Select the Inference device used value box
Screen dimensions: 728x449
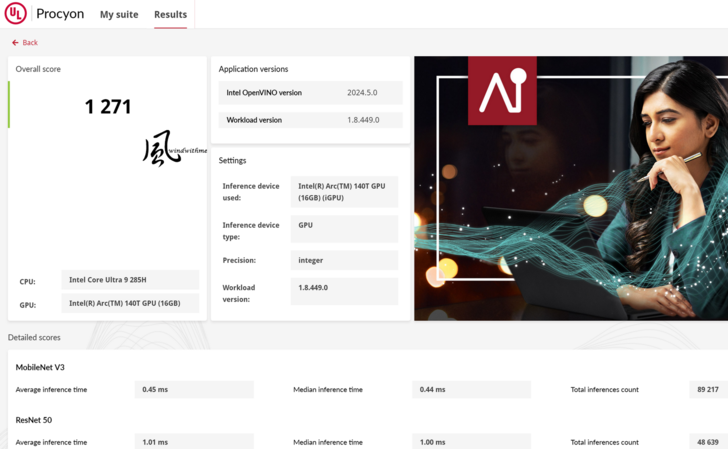pyautogui.click(x=344, y=192)
